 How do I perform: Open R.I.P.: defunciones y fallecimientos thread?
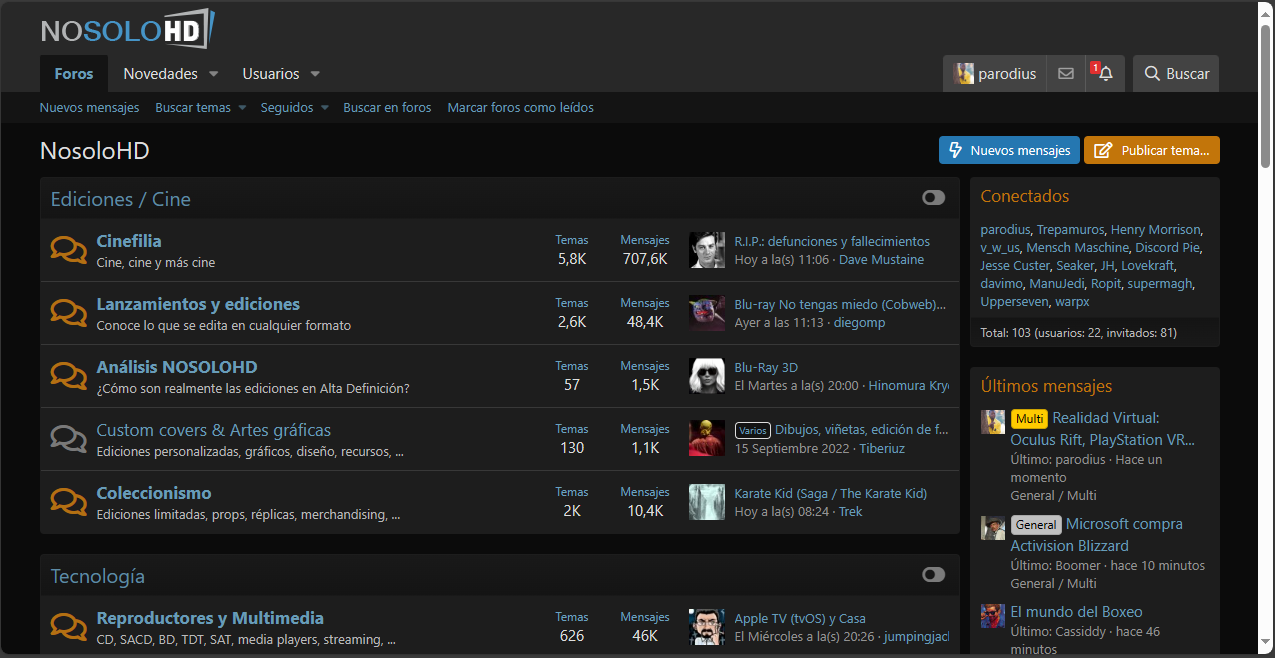(x=832, y=241)
